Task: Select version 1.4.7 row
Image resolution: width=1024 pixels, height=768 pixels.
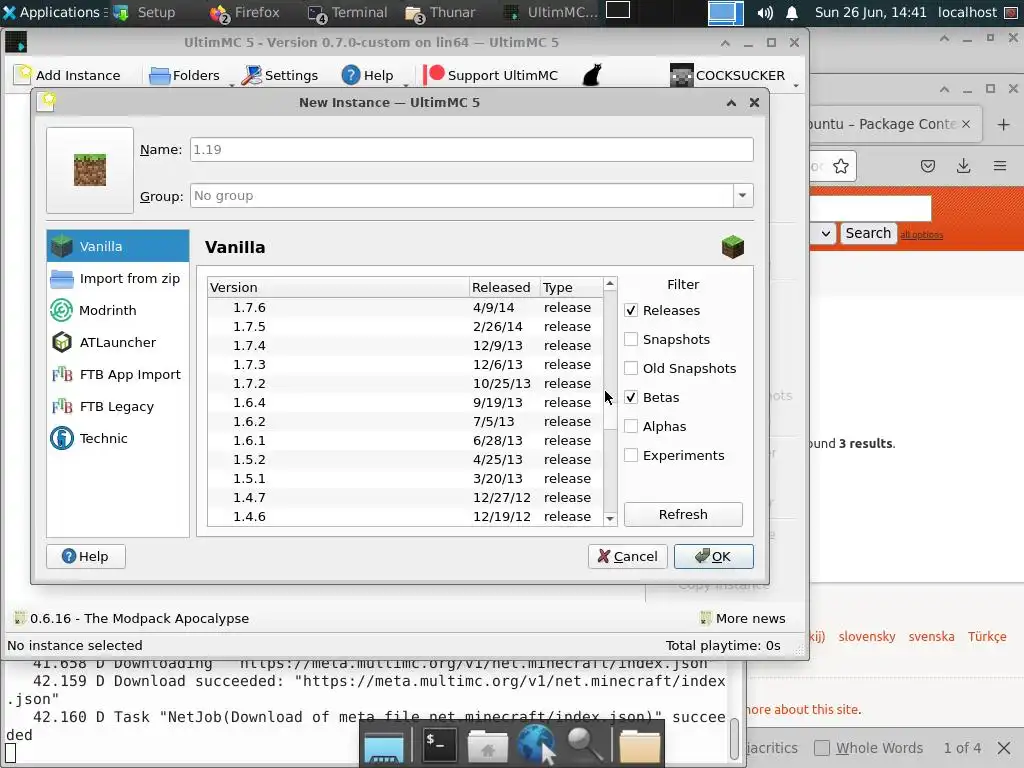Action: pyautogui.click(x=405, y=497)
